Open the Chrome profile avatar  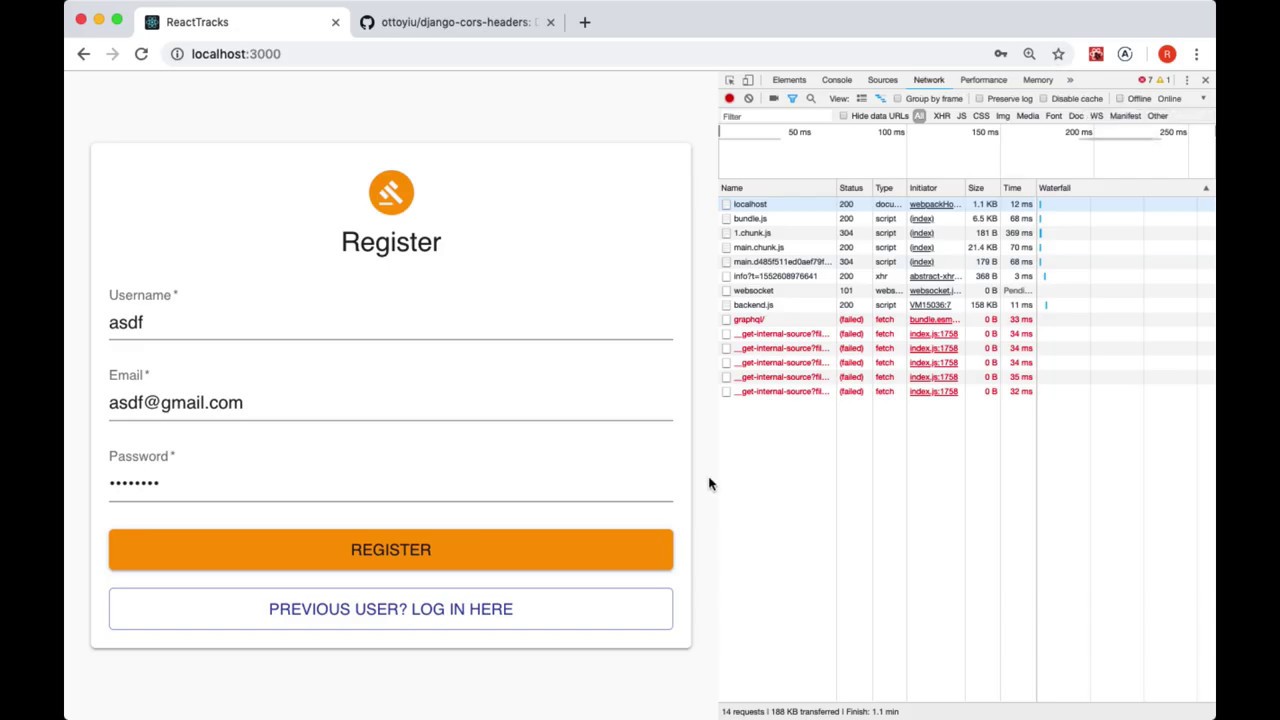click(1167, 54)
